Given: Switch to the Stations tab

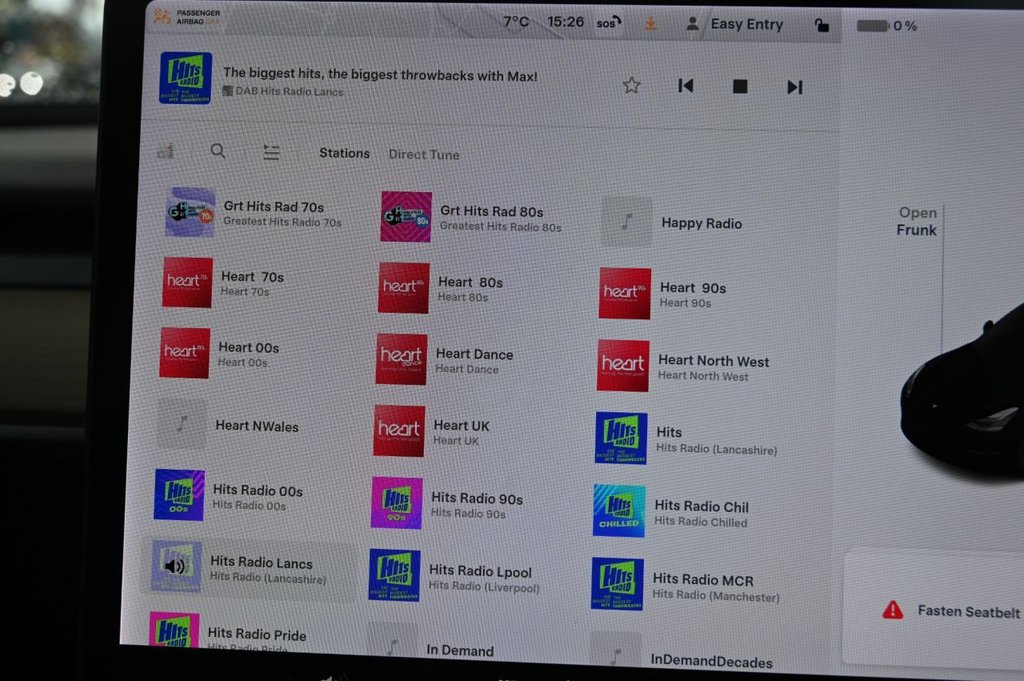Looking at the screenshot, I should pyautogui.click(x=344, y=153).
